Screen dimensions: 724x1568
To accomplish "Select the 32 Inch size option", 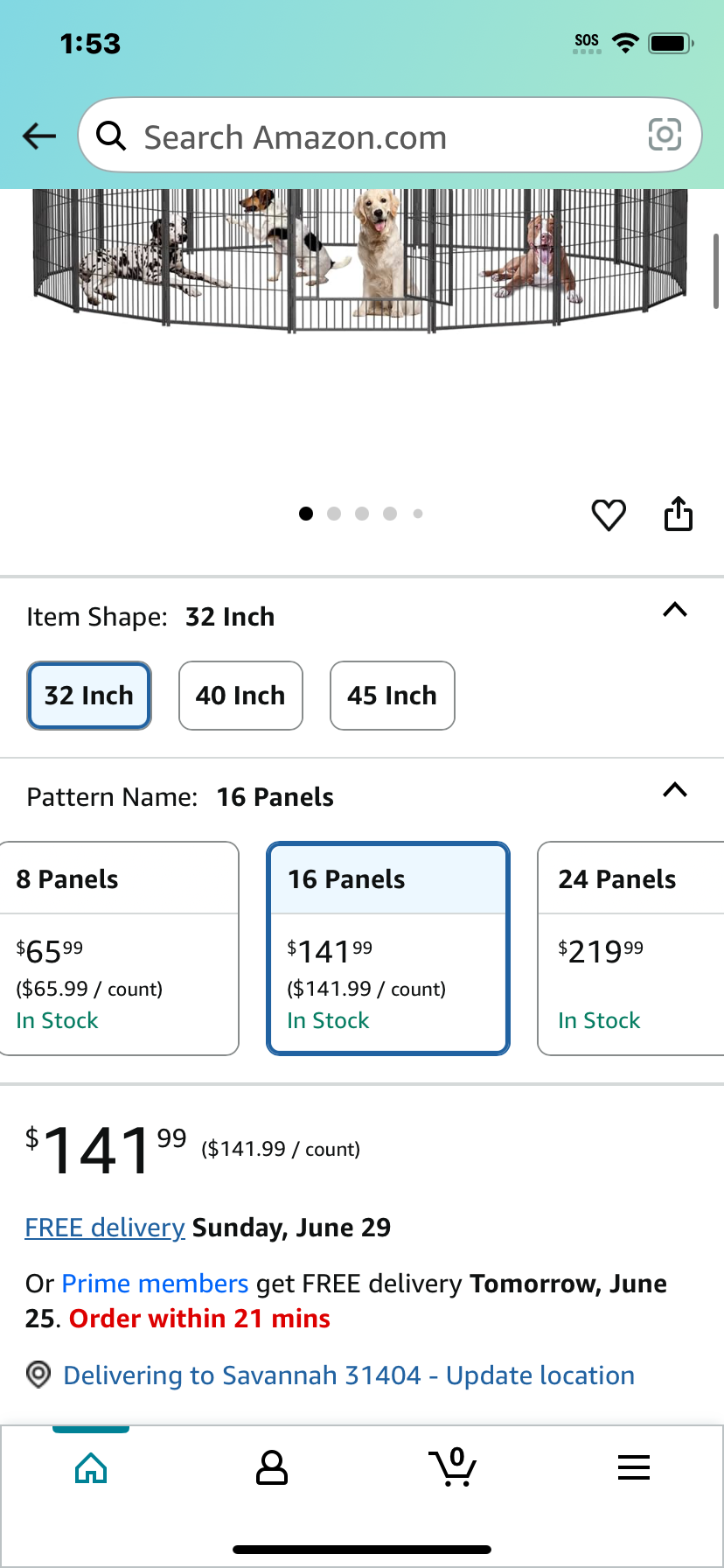I will (x=89, y=696).
